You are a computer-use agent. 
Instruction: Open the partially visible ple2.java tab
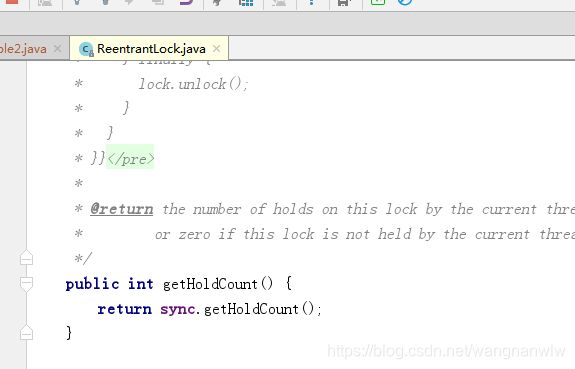23,49
